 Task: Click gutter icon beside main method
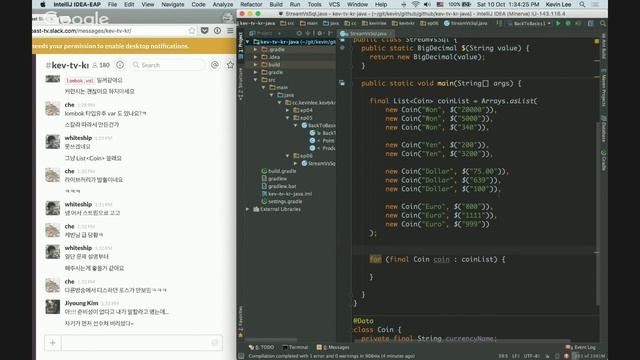342,83
